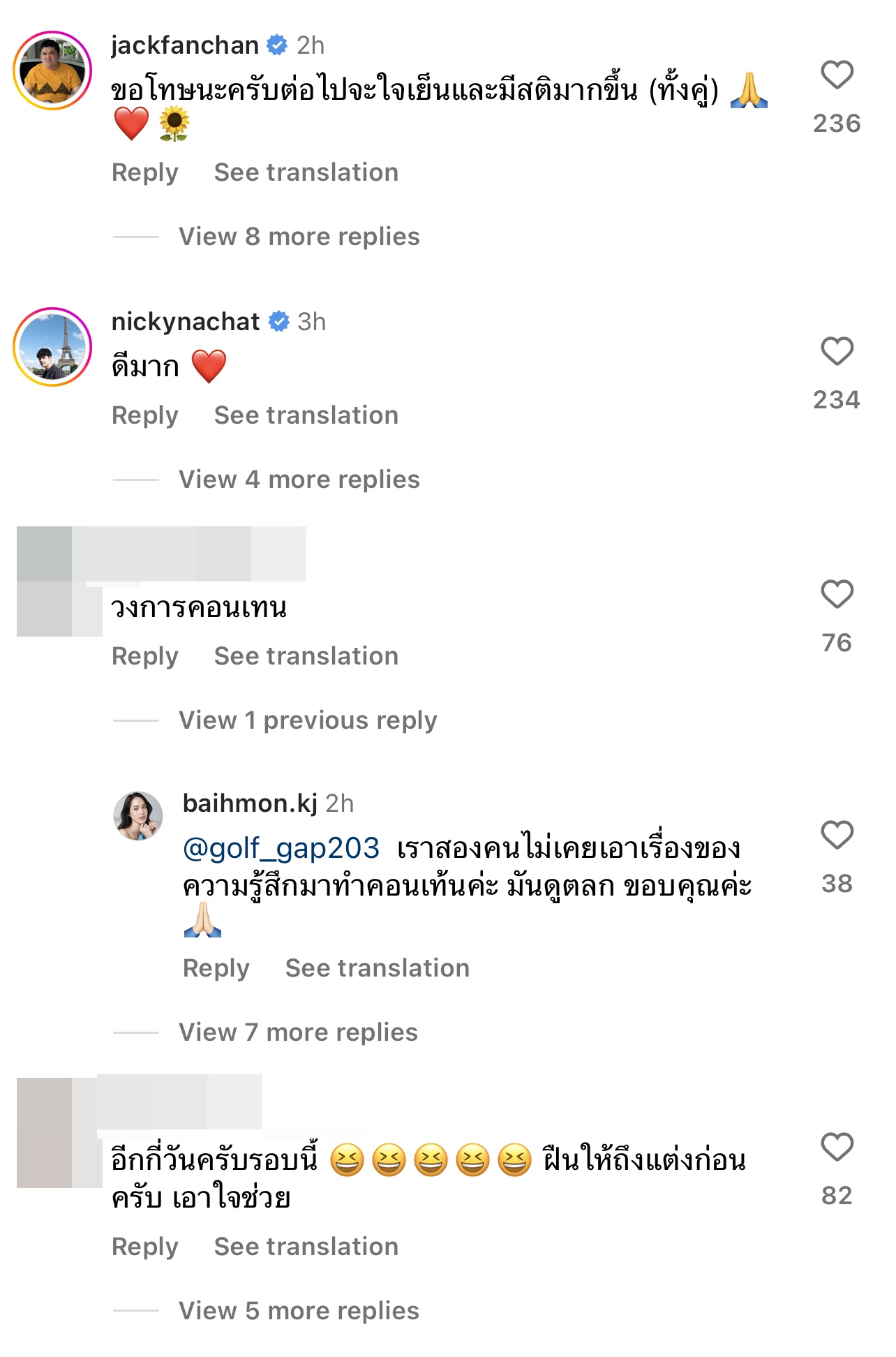Show 4 more replies under nickynachat's comment
Viewport: 896px width, 1357px height.
click(x=298, y=480)
